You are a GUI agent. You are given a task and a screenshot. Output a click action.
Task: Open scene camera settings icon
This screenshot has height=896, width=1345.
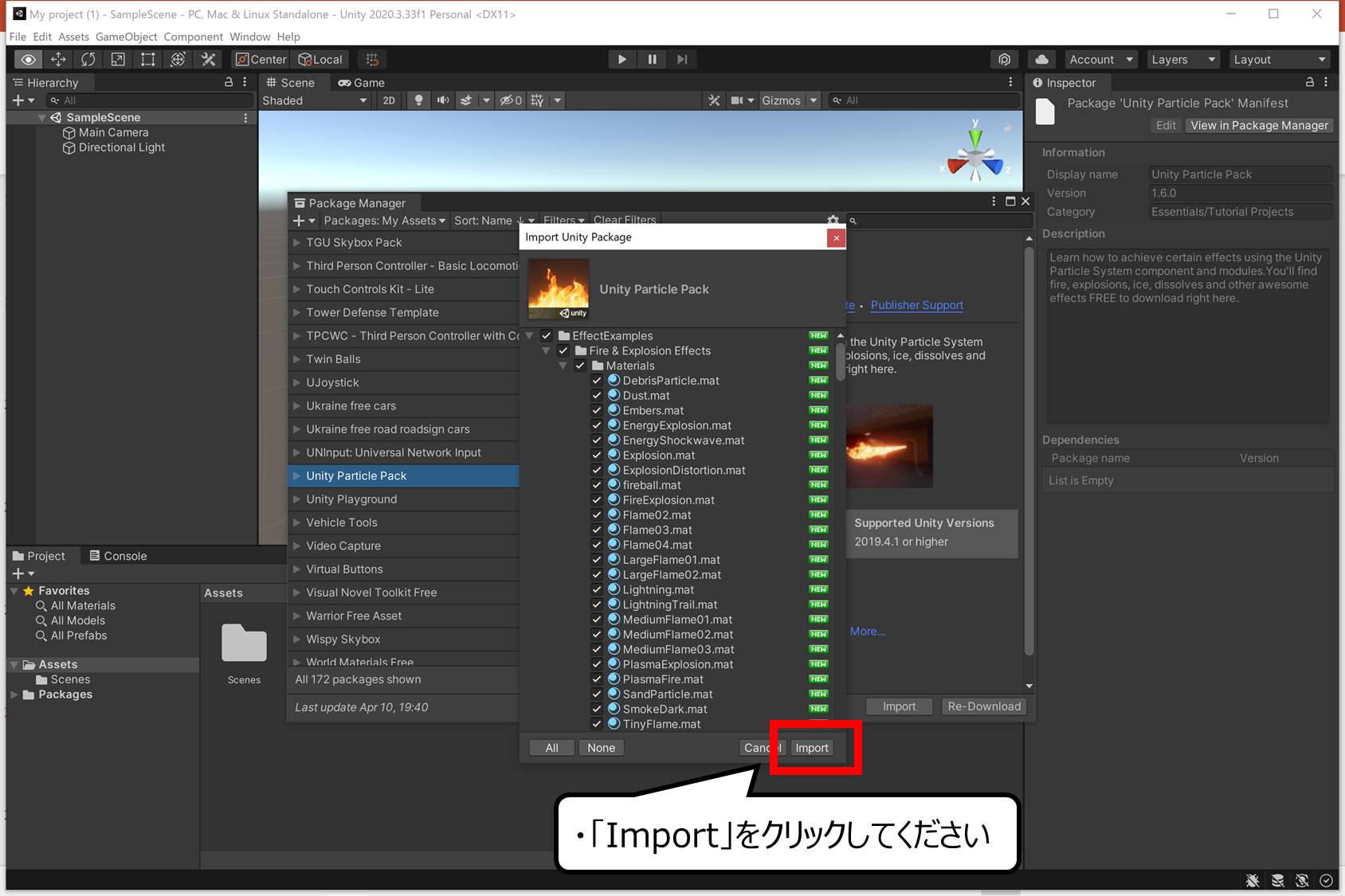[737, 100]
